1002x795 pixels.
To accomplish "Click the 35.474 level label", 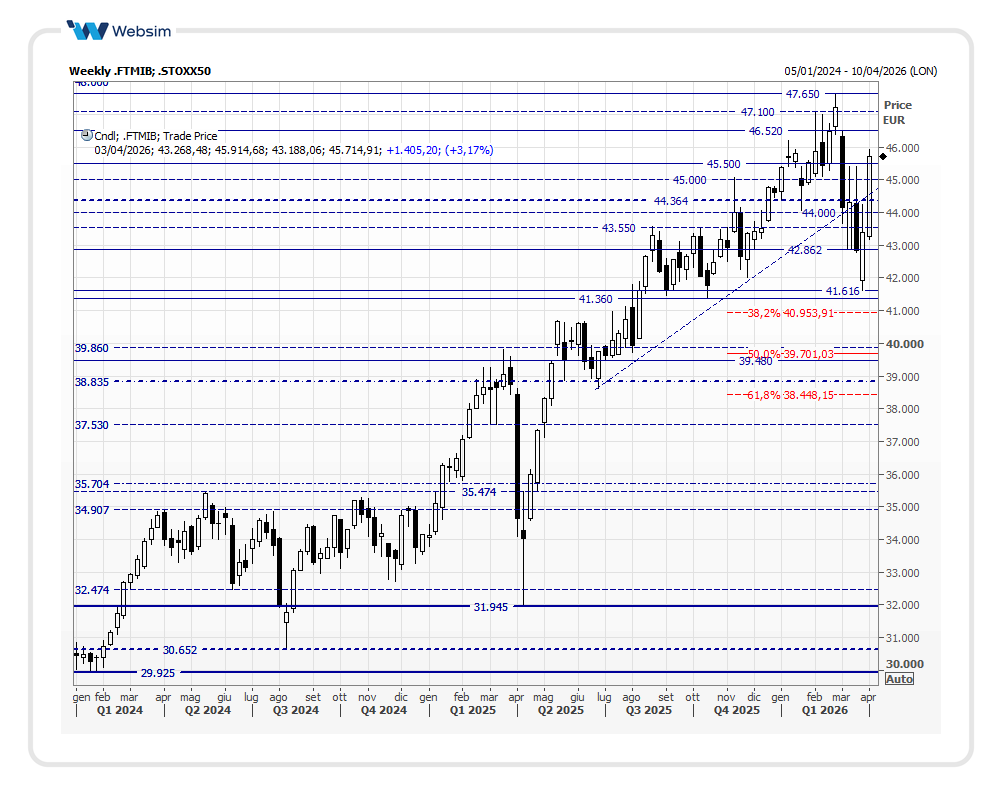I will [479, 492].
